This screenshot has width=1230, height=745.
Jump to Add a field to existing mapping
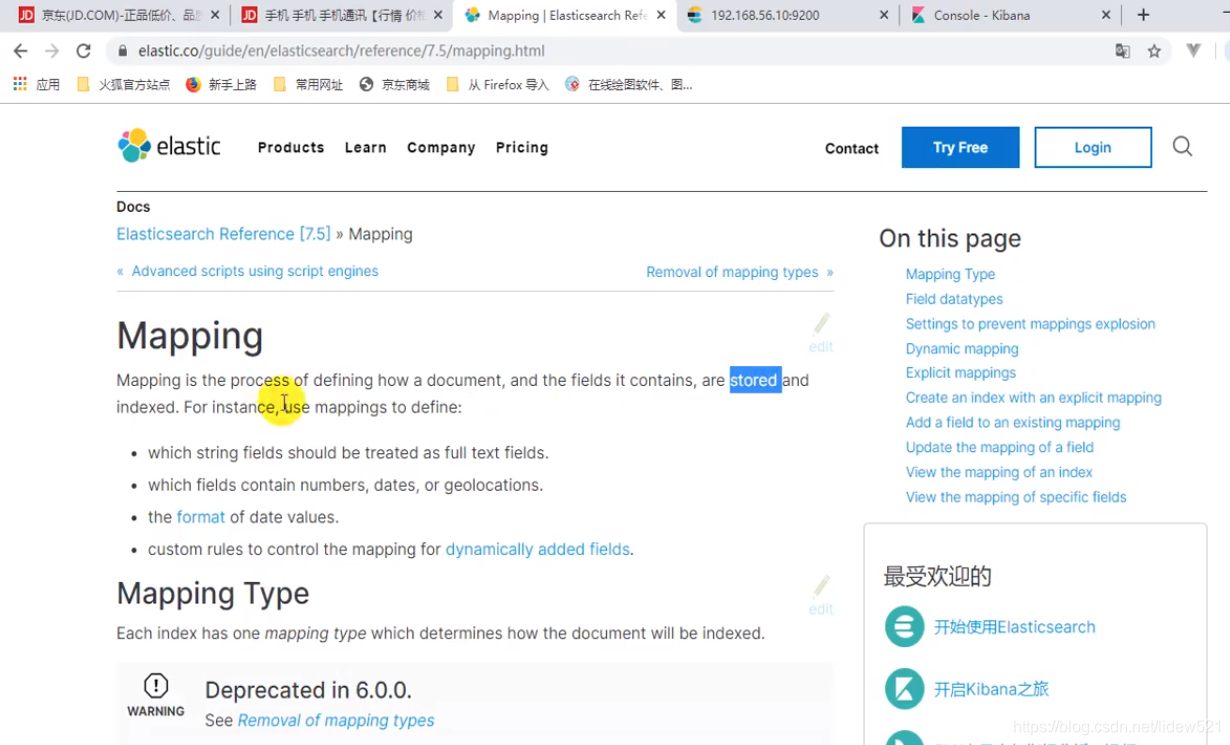pos(1013,423)
